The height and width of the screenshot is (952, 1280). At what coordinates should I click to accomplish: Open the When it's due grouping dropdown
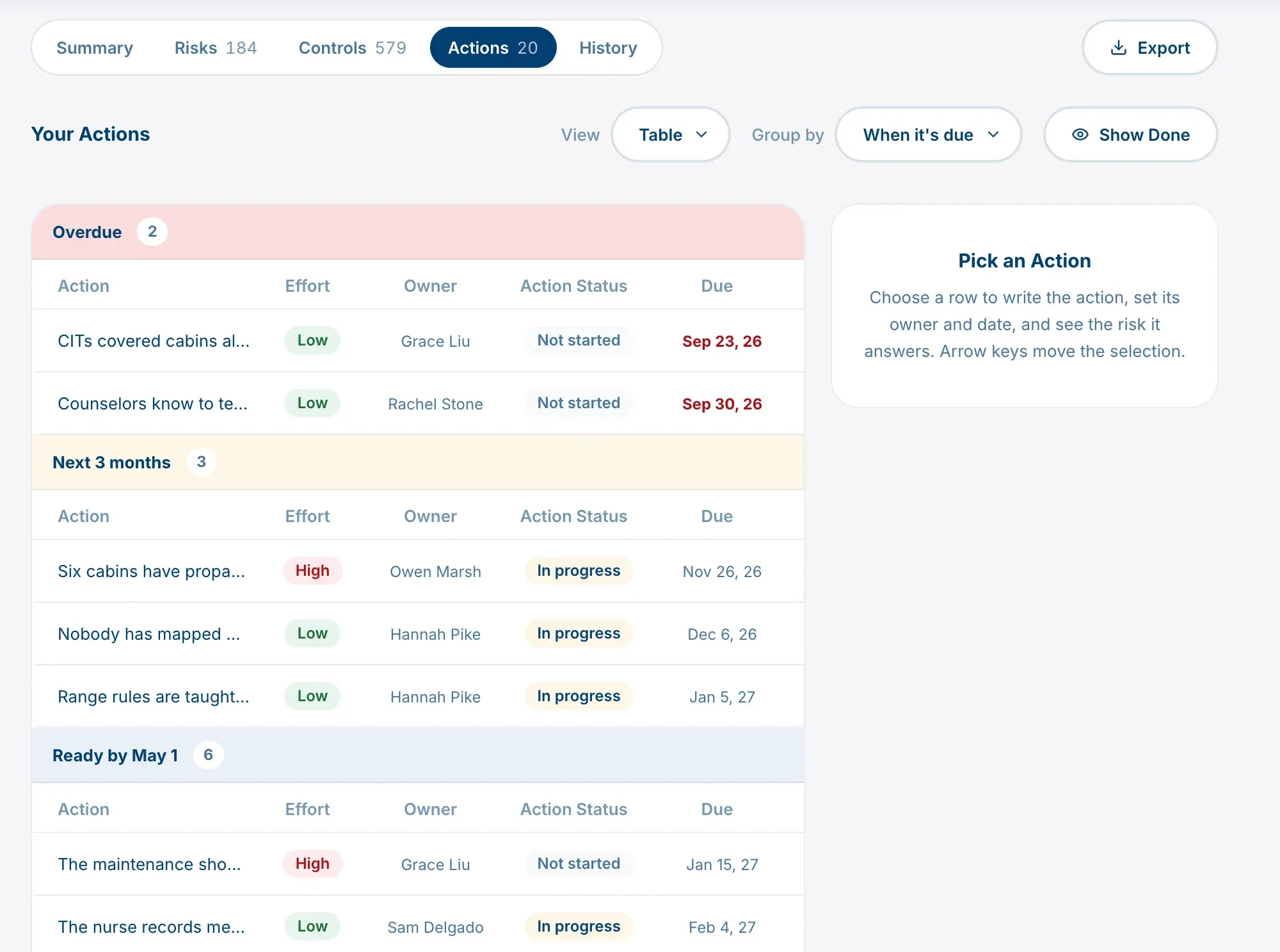929,134
